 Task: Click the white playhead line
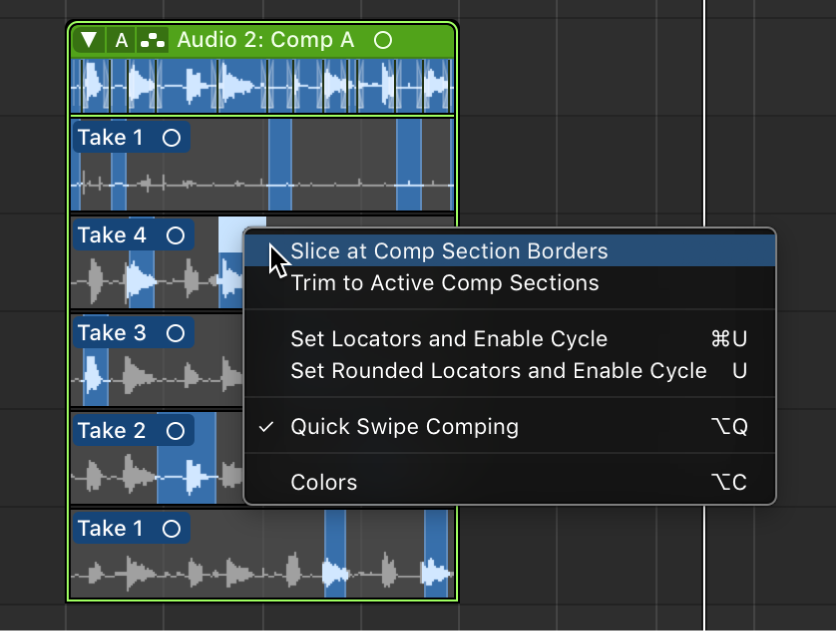[x=704, y=112]
